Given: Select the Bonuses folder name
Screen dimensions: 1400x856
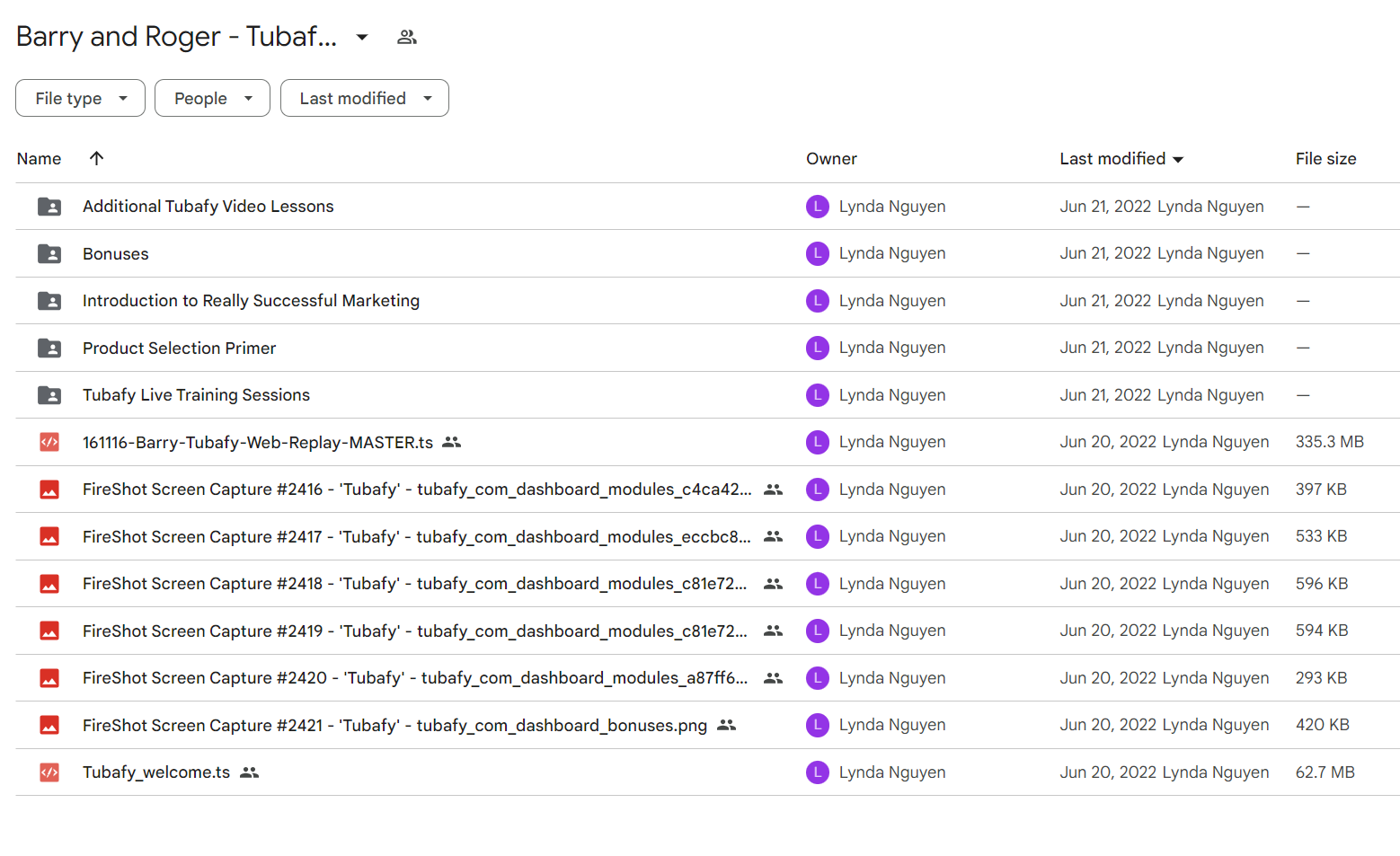Looking at the screenshot, I should pos(116,253).
